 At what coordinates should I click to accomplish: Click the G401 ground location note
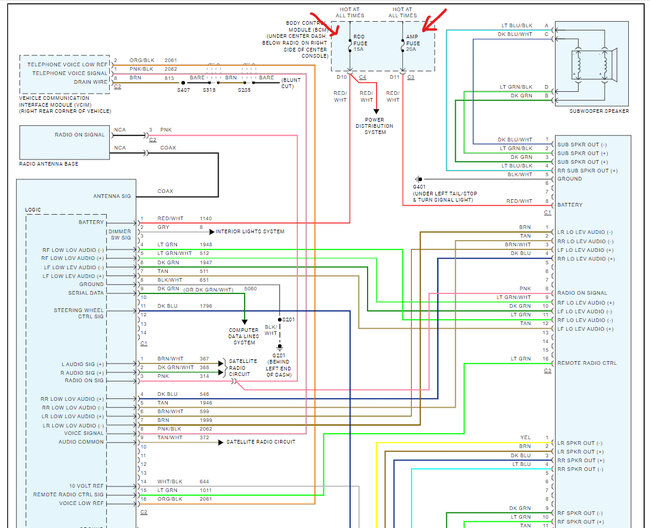445,194
